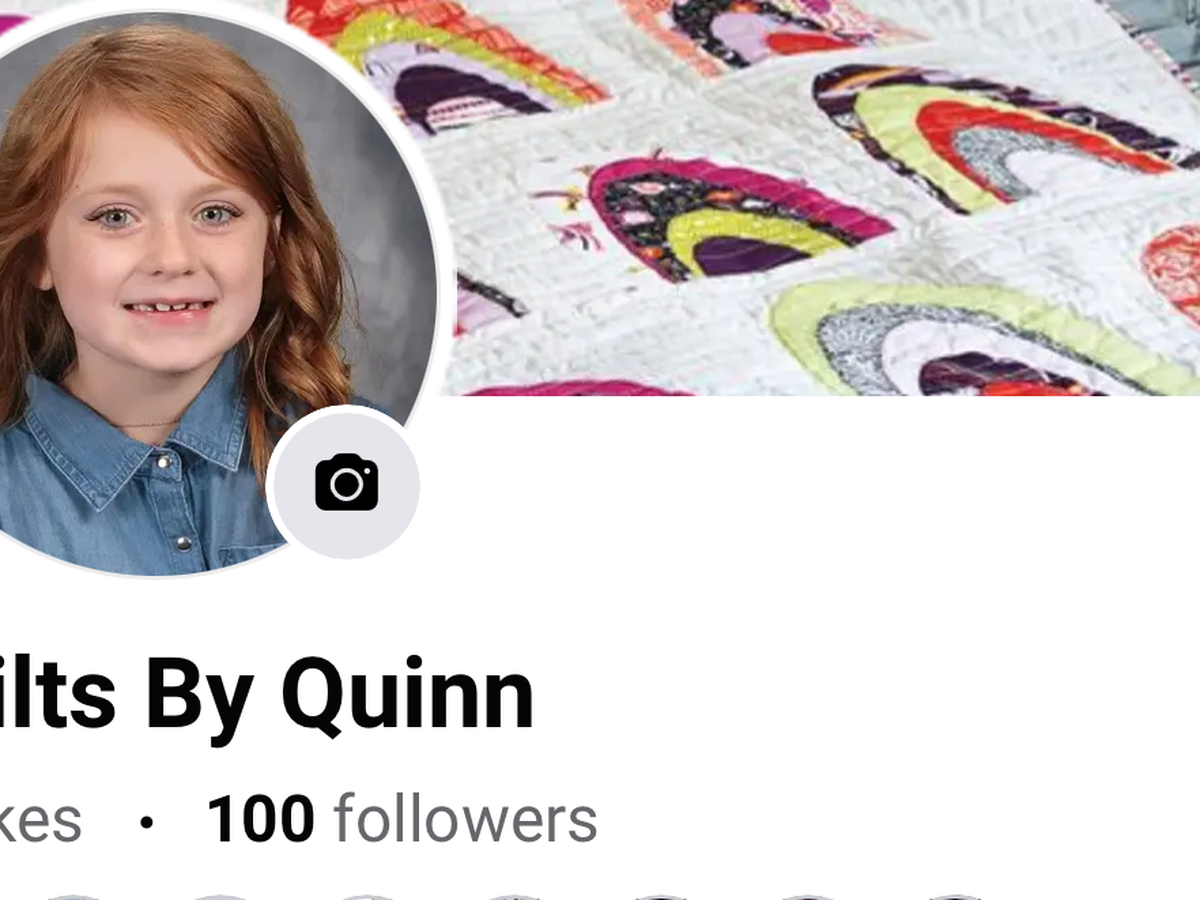The height and width of the screenshot is (900, 1200).
Task: Open the fifth follower avatar in the row
Action: point(659,896)
